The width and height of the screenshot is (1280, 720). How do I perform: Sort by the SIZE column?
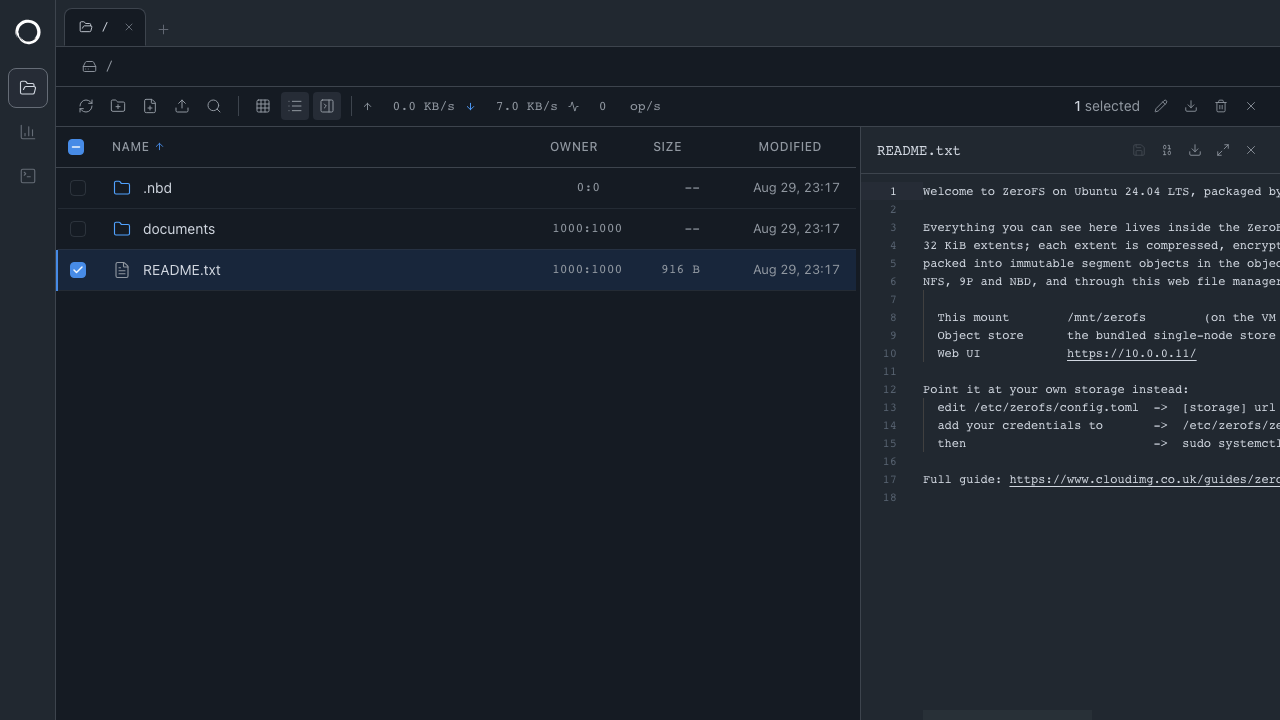(x=667, y=147)
